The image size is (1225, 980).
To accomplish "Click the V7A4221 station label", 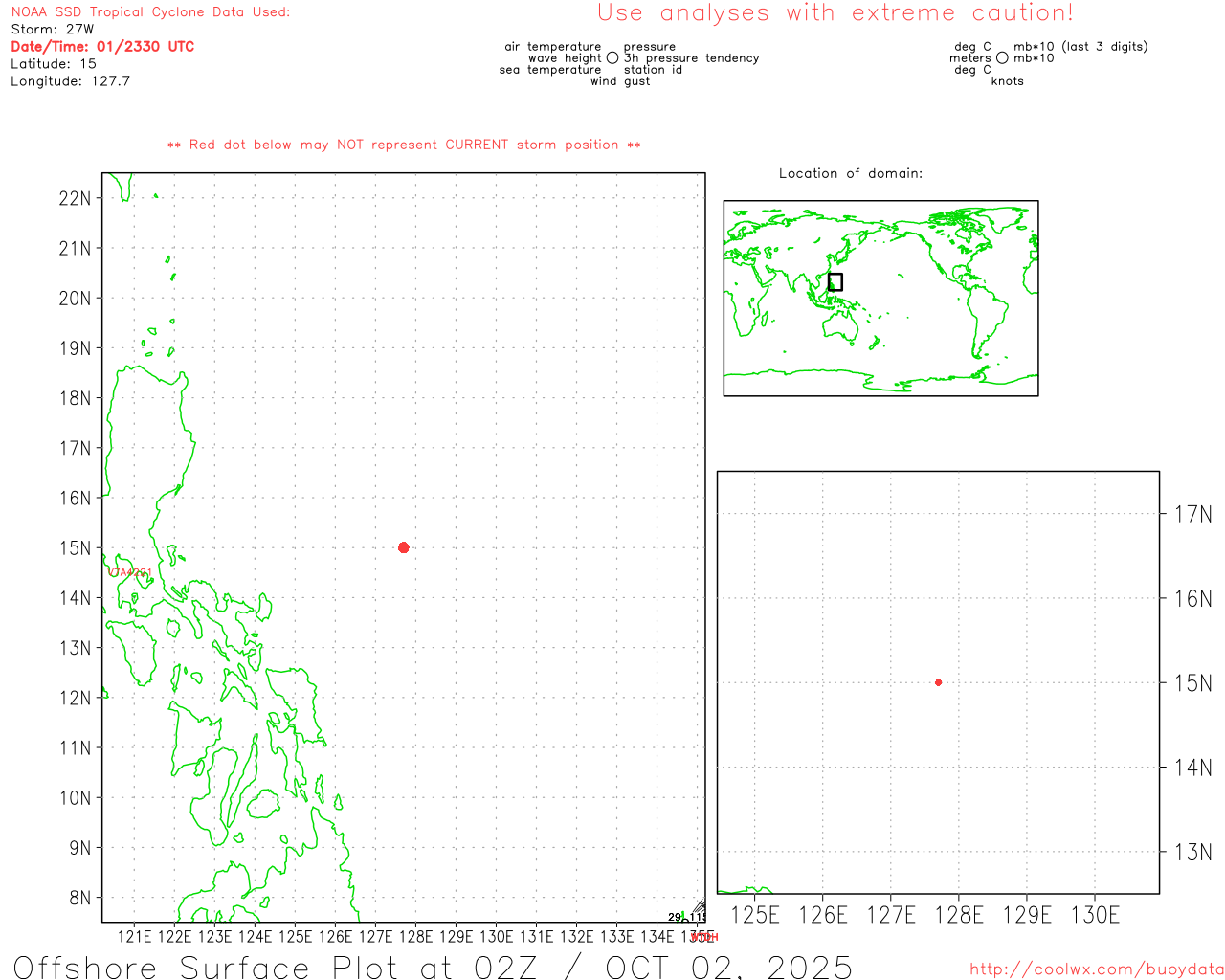I will (130, 572).
